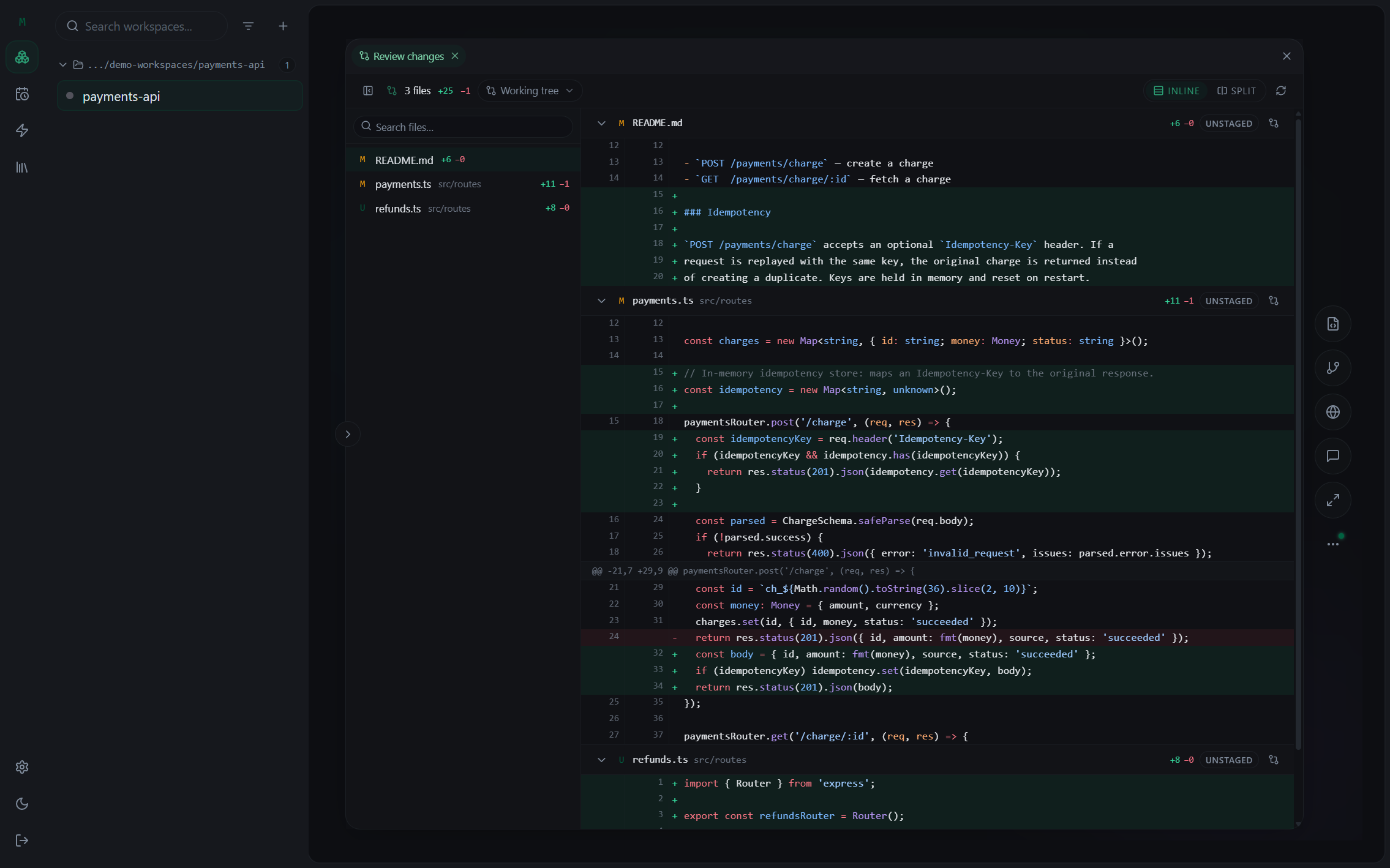Open the chat comment icon in right rail
Image resolution: width=1390 pixels, height=868 pixels.
pos(1333,456)
